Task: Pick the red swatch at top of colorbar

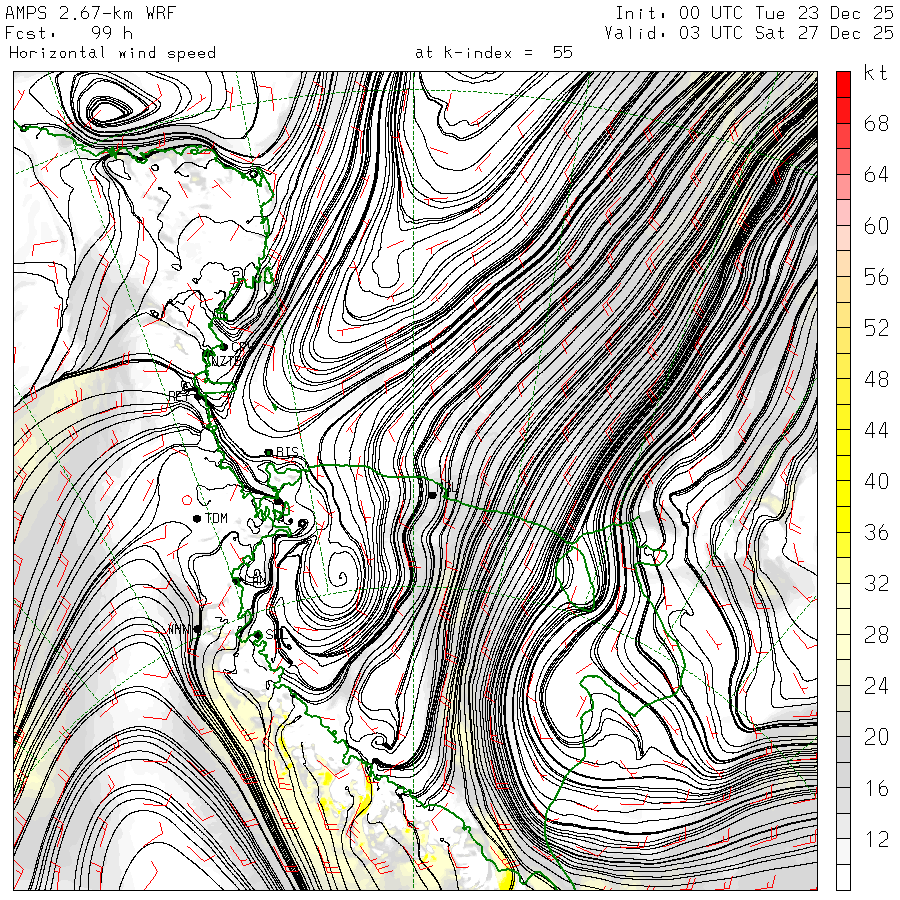Action: point(843,84)
